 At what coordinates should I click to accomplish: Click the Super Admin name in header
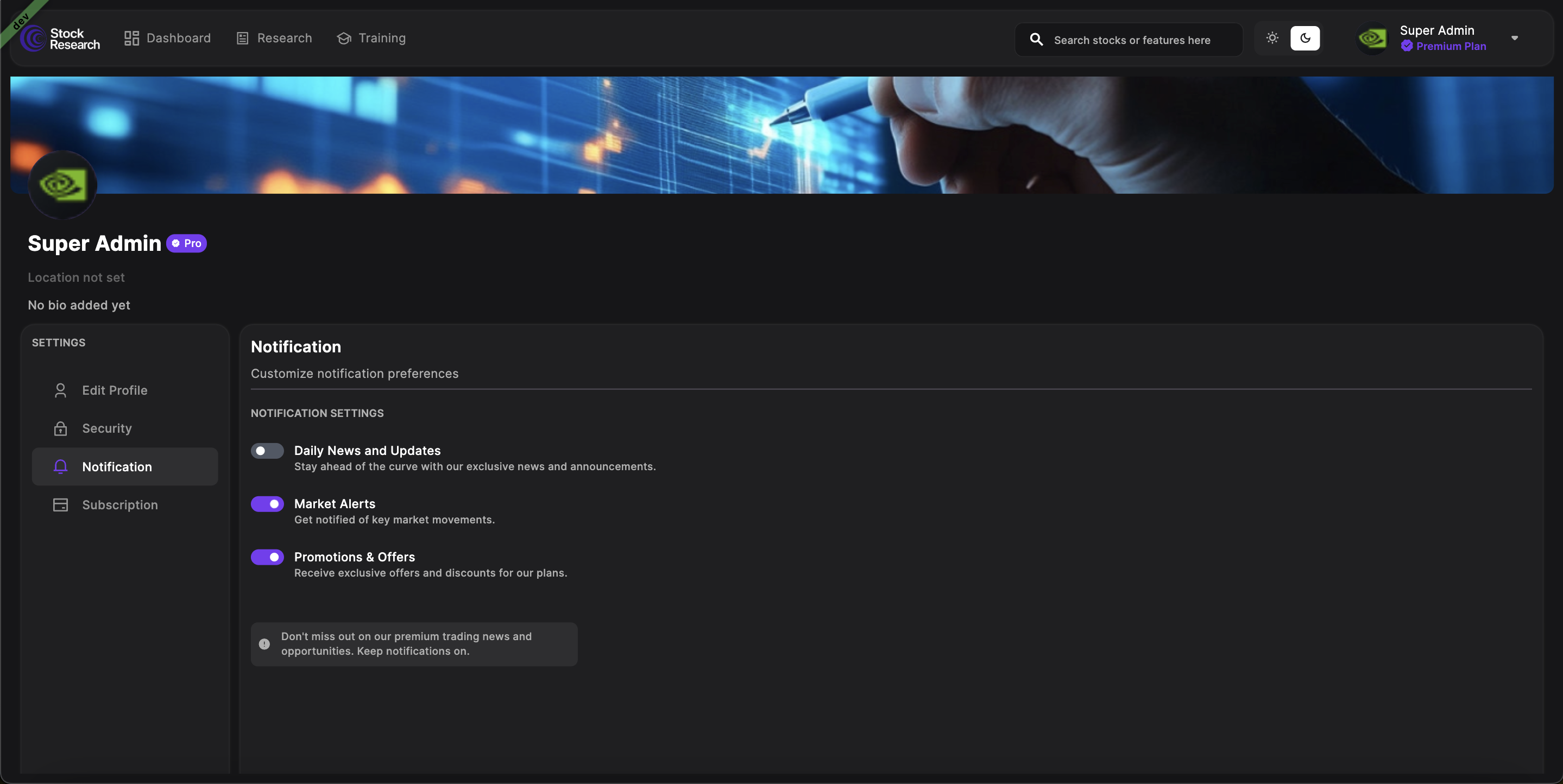point(1437,30)
